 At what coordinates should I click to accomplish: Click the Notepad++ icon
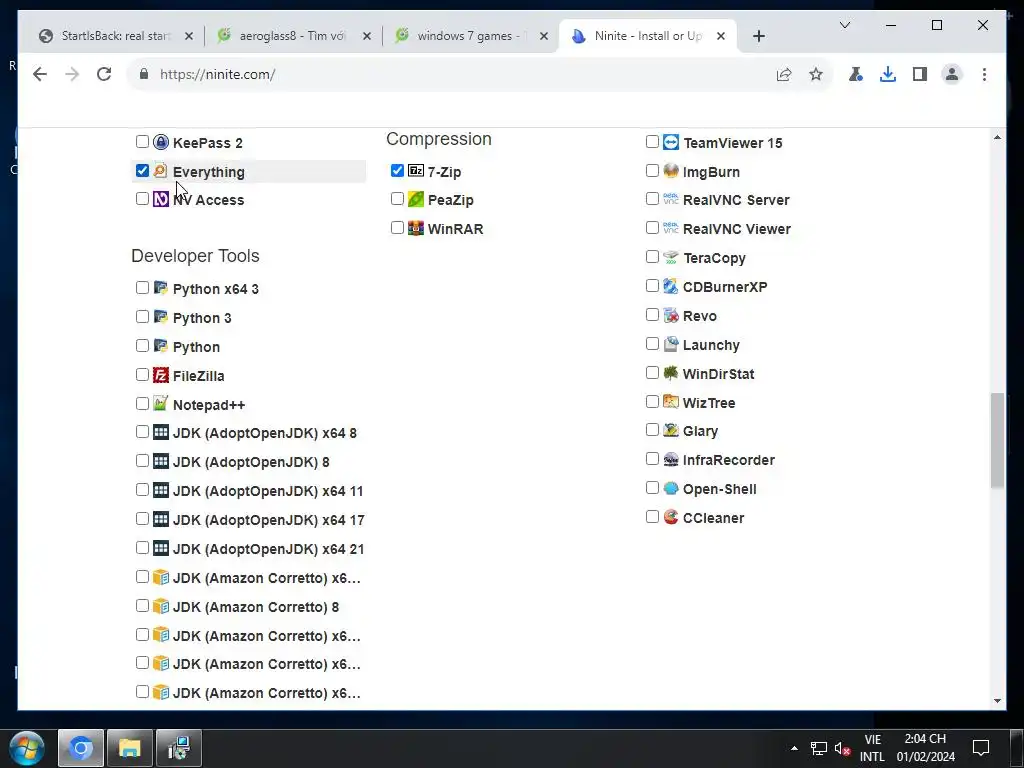[x=161, y=404]
